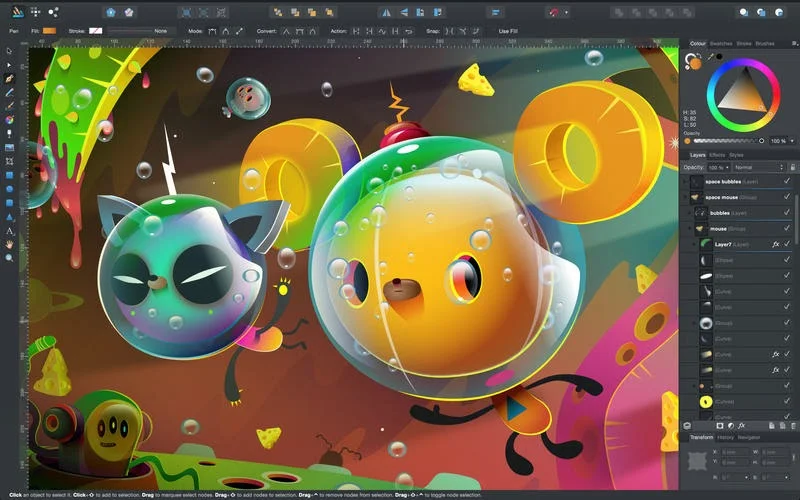Select the Fill gradient tool

pyautogui.click(x=9, y=120)
